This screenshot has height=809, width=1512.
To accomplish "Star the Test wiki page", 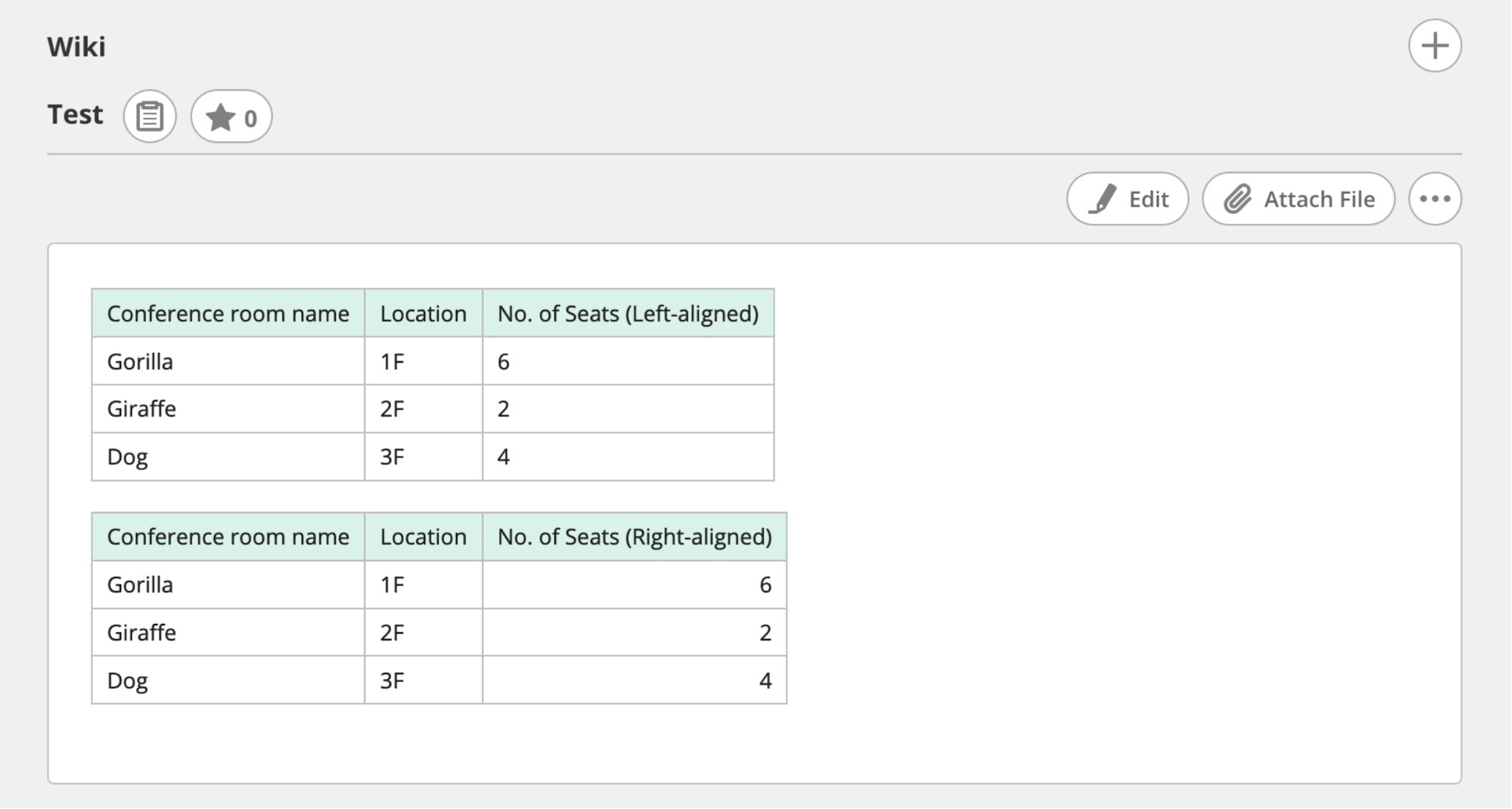I will tap(231, 117).
